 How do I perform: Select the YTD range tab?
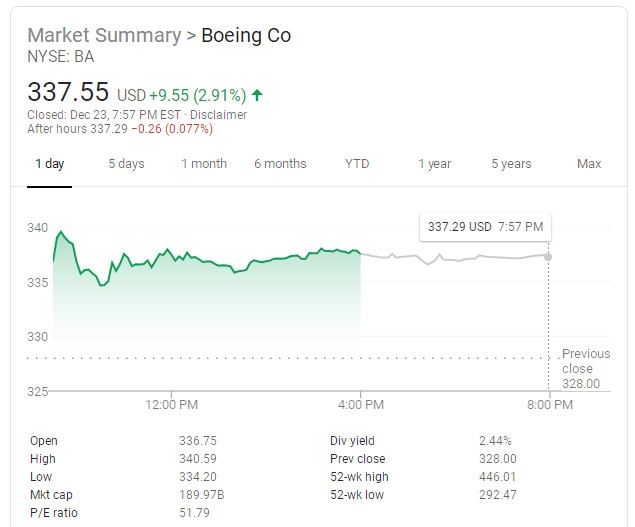tap(357, 164)
